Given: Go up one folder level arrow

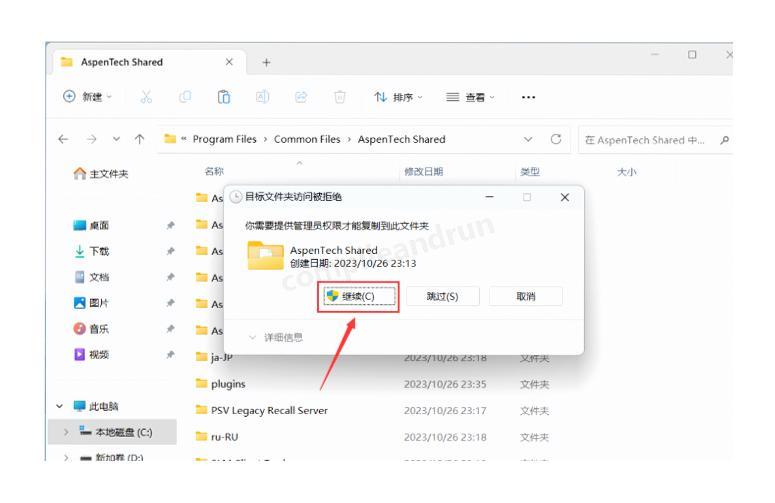Looking at the screenshot, I should click(139, 139).
